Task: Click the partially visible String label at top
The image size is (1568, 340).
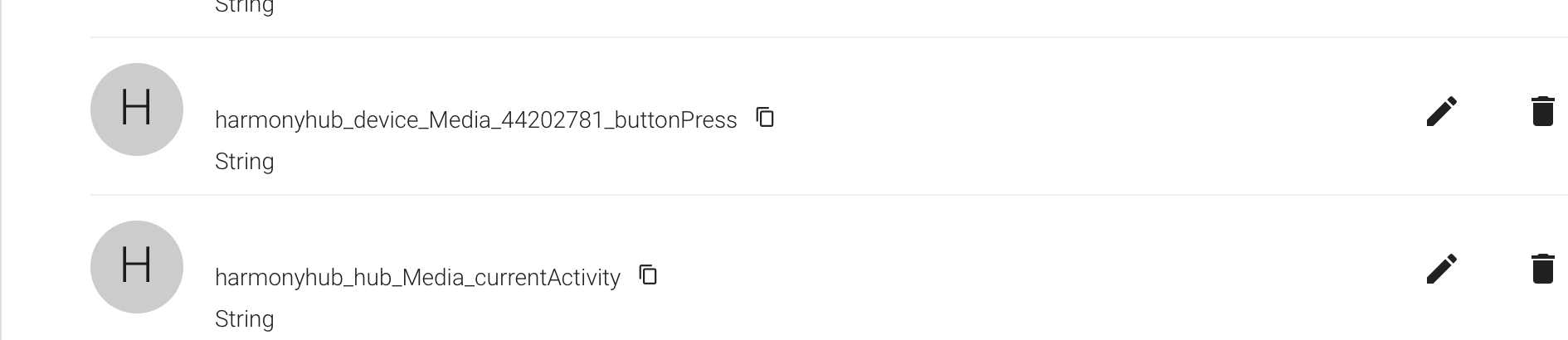Action: tap(244, 7)
